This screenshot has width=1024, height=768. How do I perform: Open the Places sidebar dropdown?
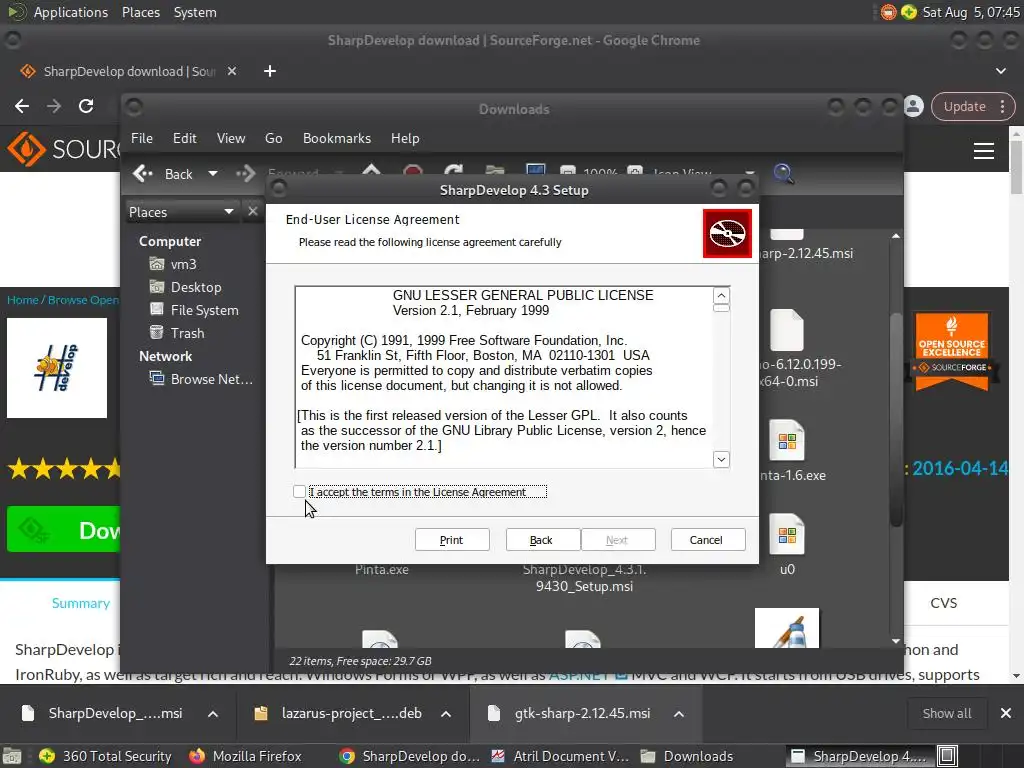pyautogui.click(x=181, y=212)
